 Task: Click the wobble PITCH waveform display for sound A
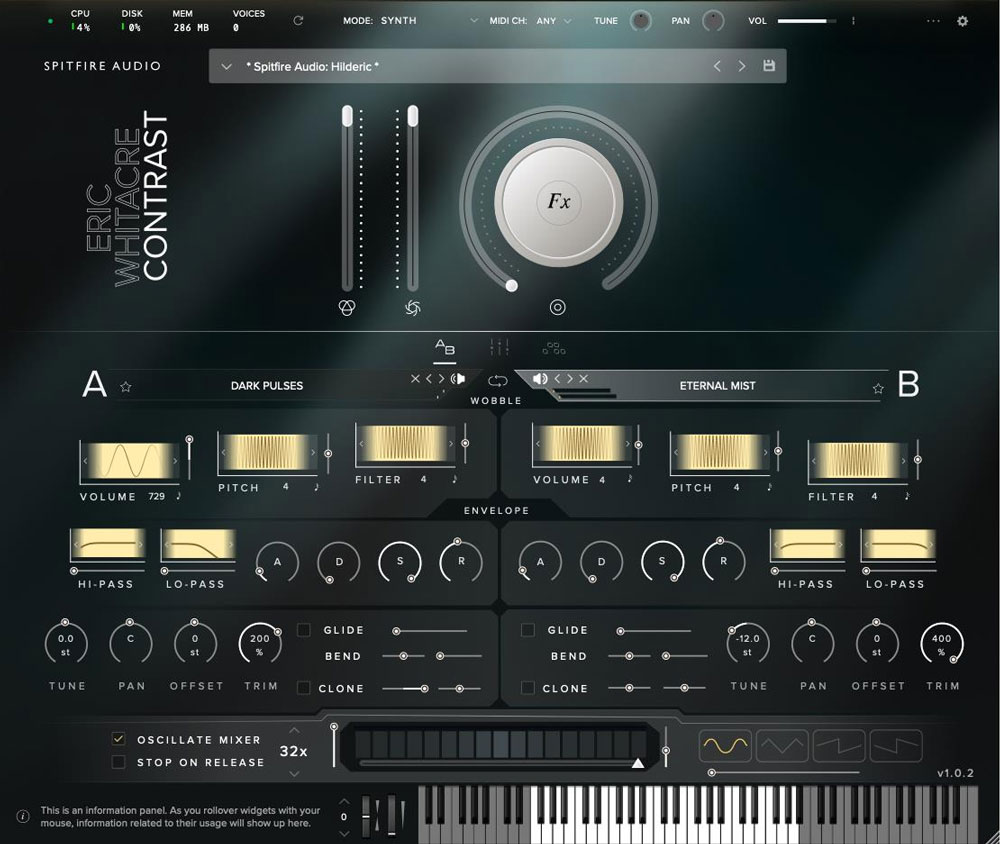tap(268, 452)
